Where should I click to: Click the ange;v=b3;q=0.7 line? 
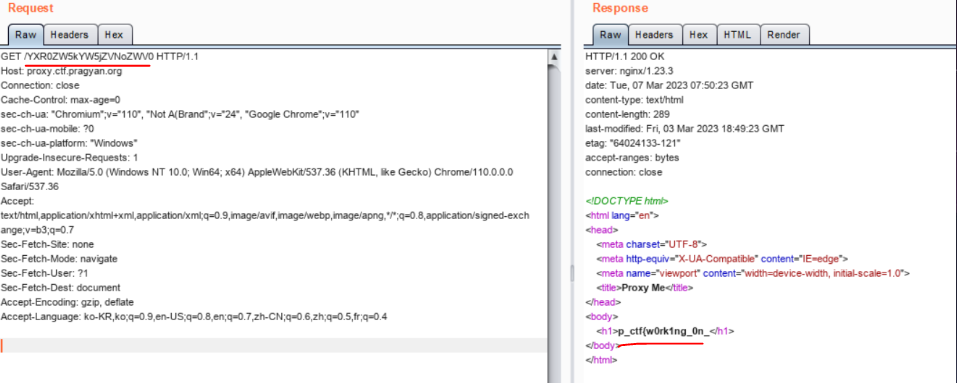37,230
